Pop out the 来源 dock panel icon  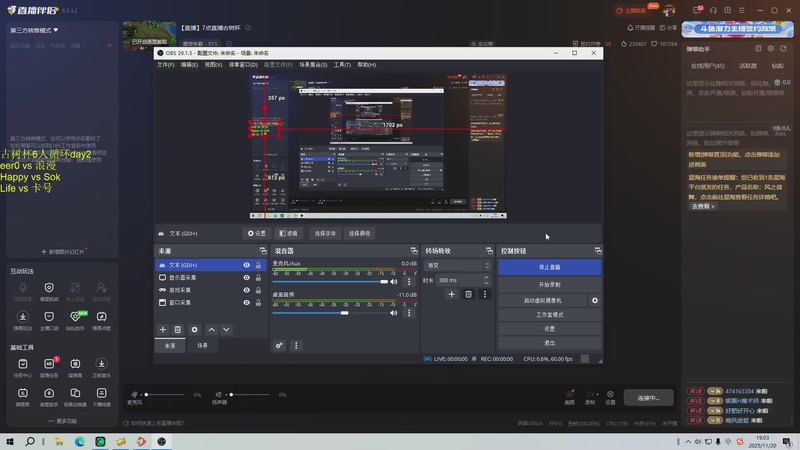(263, 251)
